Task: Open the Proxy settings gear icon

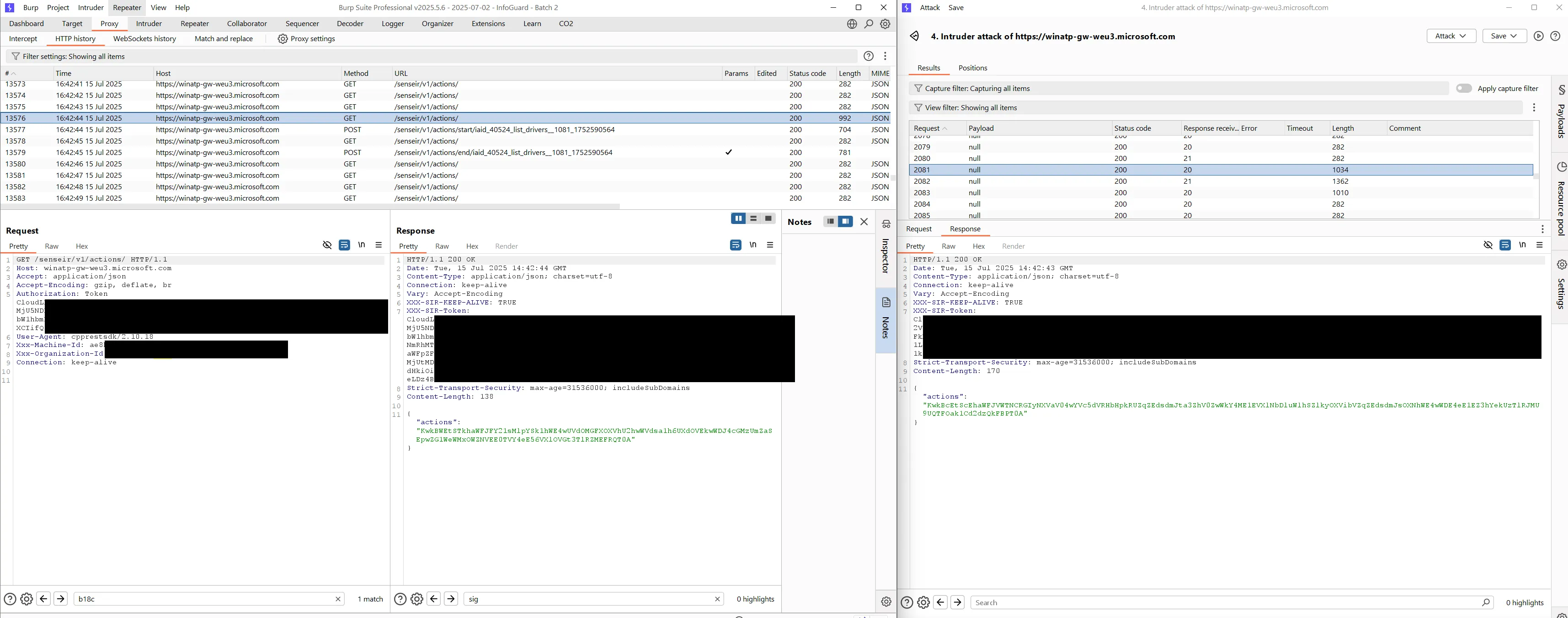Action: pyautogui.click(x=283, y=38)
